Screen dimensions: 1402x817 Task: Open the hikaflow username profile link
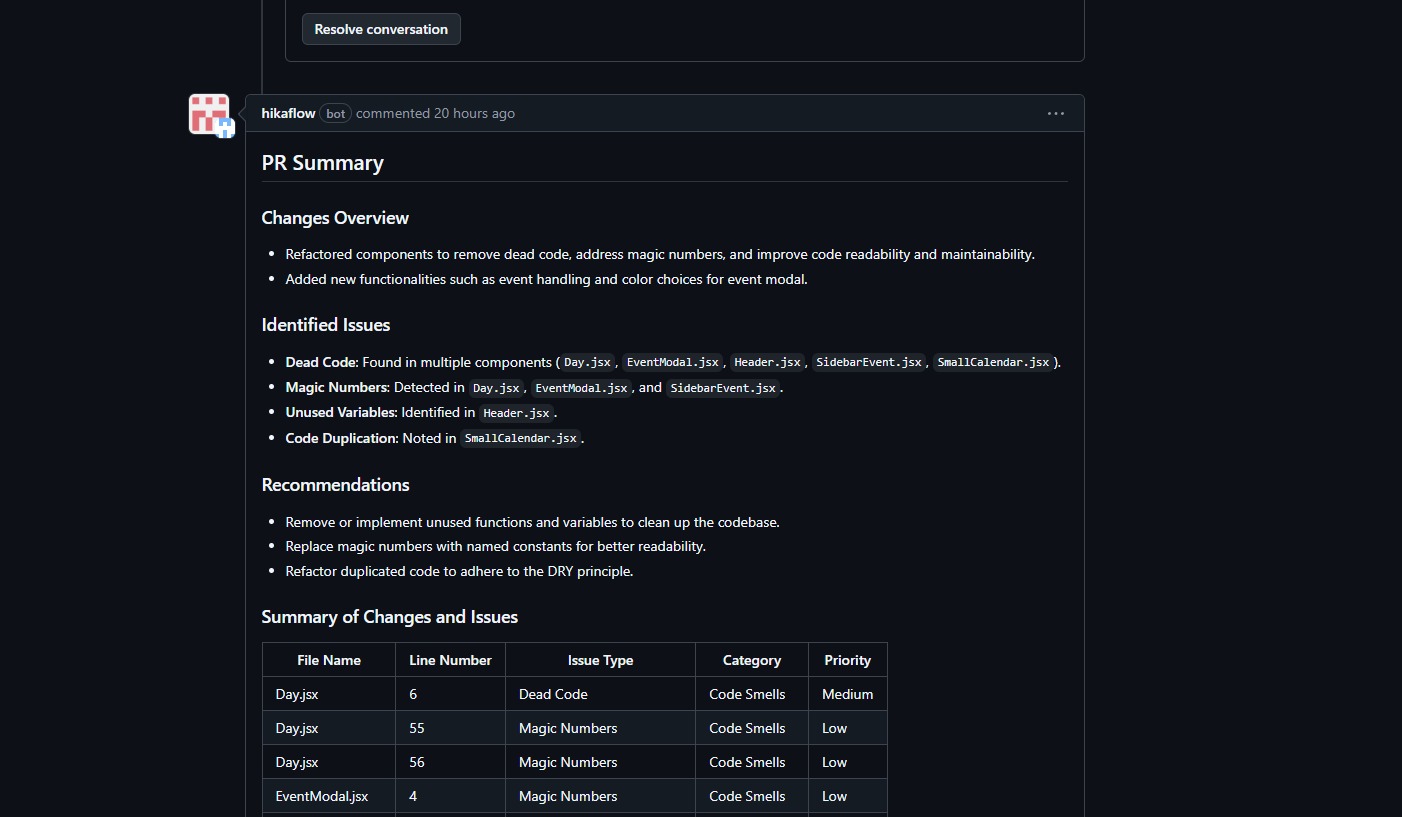pos(288,113)
